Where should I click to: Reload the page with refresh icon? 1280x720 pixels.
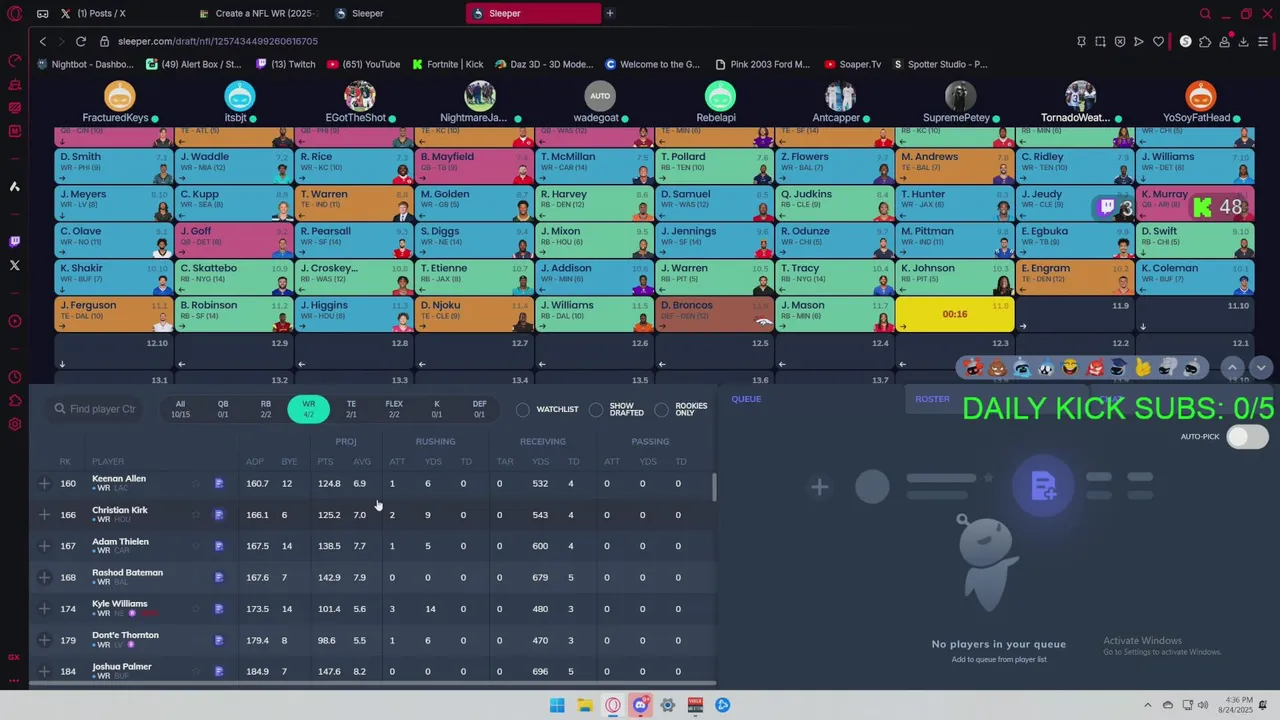pyautogui.click(x=80, y=41)
